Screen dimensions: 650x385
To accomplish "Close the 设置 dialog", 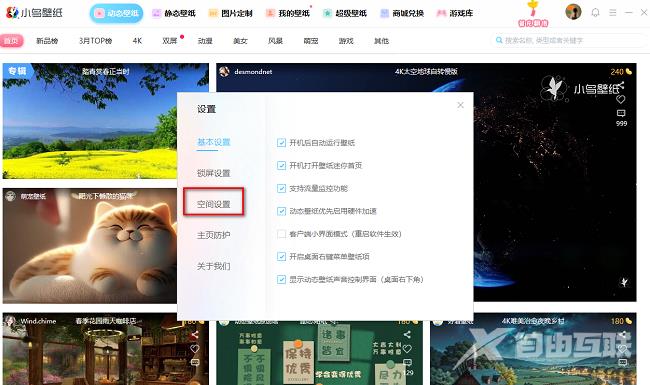I will [x=460, y=105].
